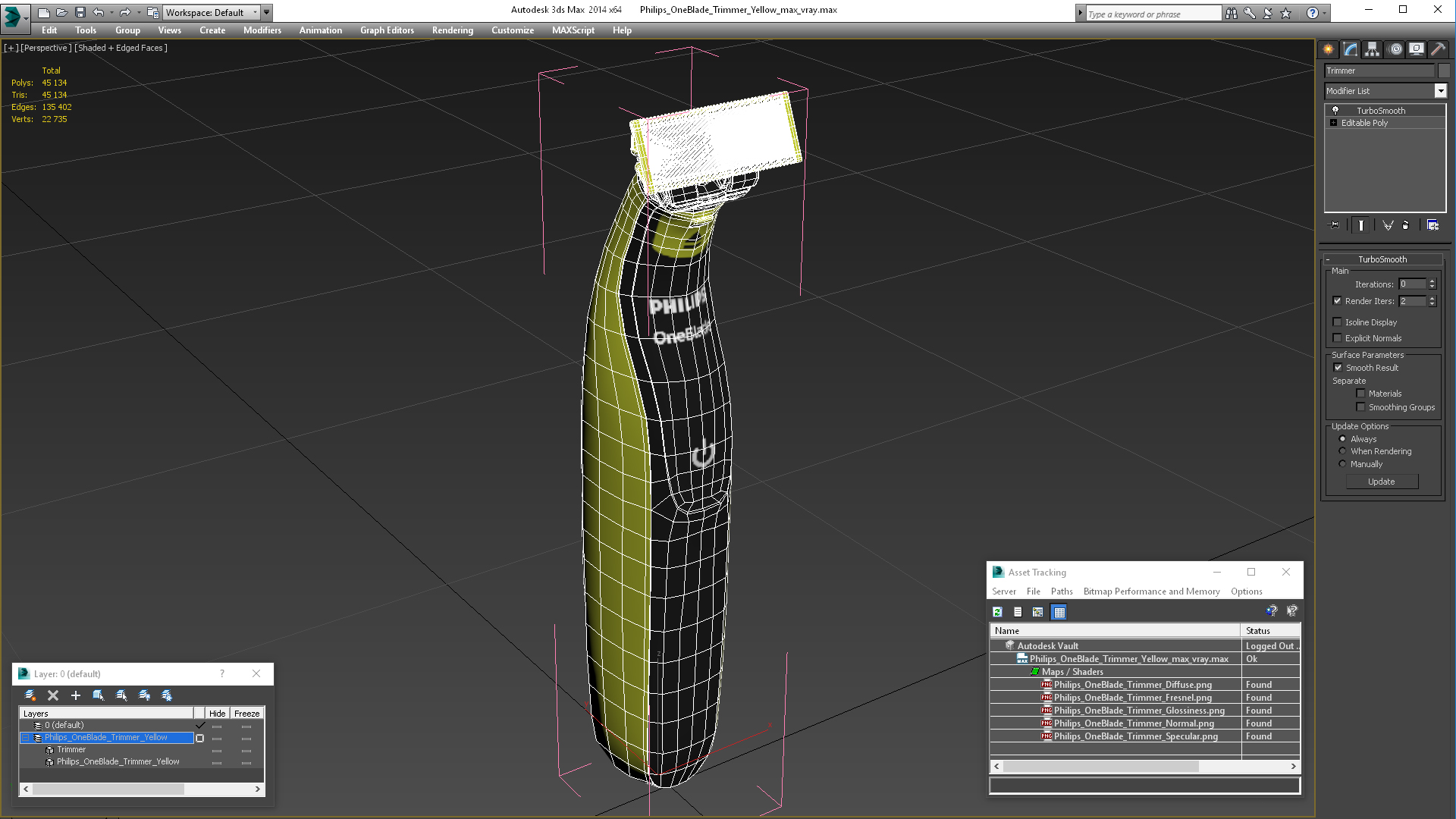1456x819 pixels.
Task: Open Configure Modifier Sets icon
Action: 1432,225
